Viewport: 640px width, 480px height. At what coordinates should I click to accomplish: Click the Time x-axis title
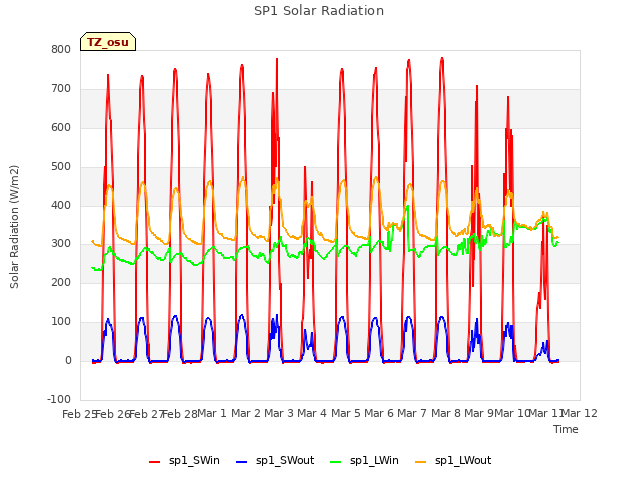(566, 429)
